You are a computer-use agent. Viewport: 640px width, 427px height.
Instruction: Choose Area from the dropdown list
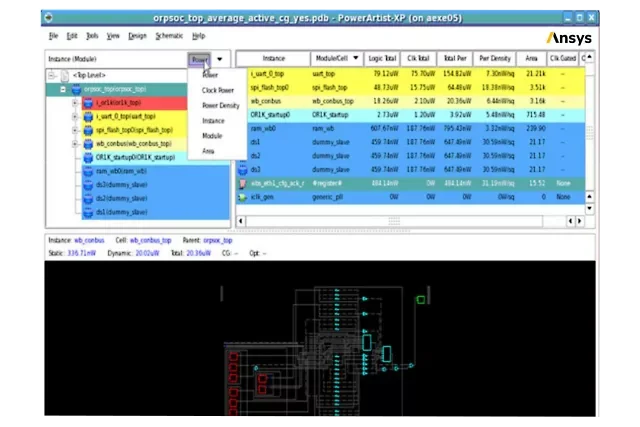(x=208, y=151)
